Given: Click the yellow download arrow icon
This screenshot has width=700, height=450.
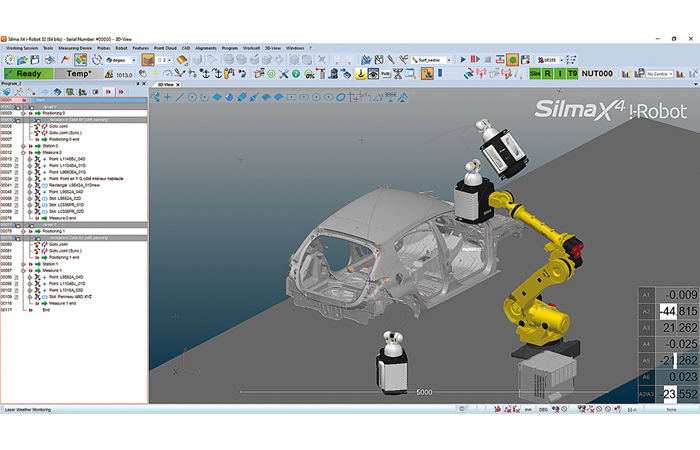Looking at the screenshot, I should point(361,74).
